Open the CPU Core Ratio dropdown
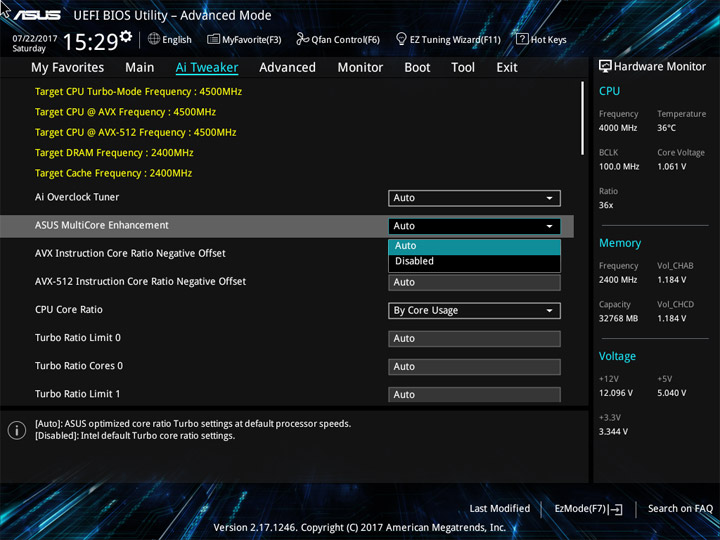720x540 pixels. pyautogui.click(x=474, y=310)
